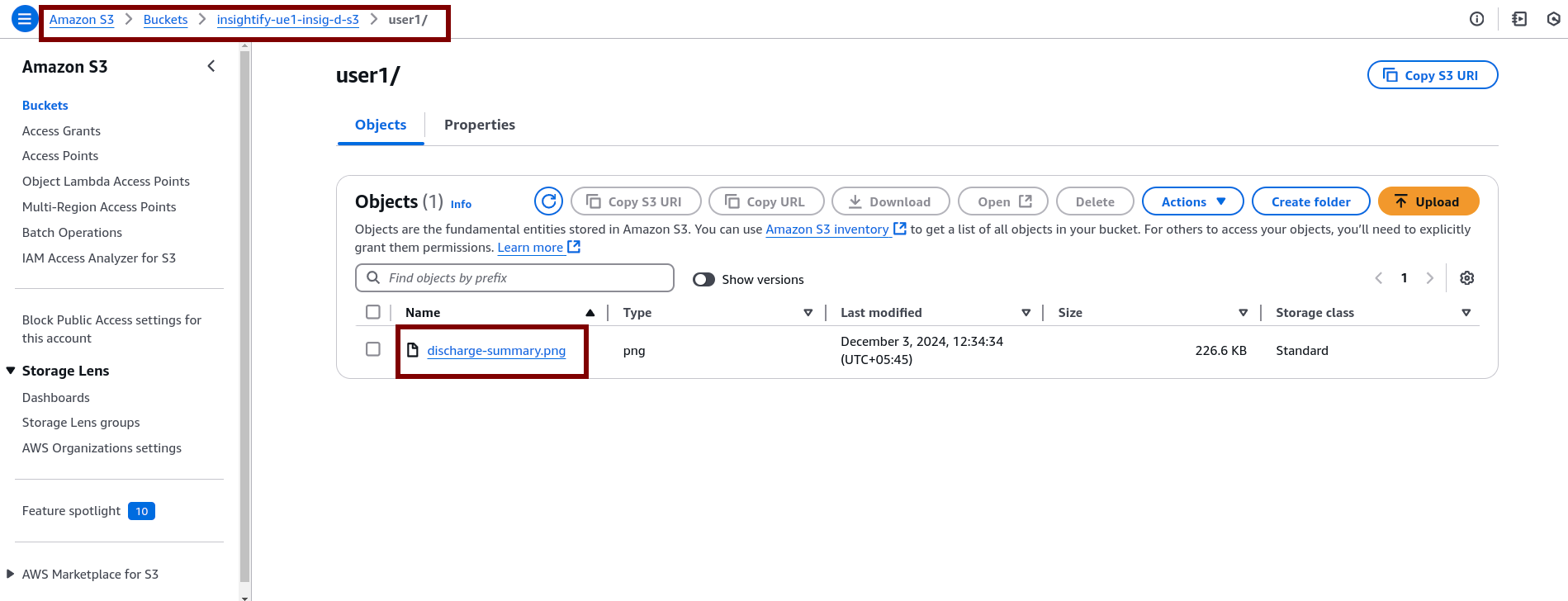Sort by the Name column arrow
The width and height of the screenshot is (1568, 601).
(x=590, y=313)
